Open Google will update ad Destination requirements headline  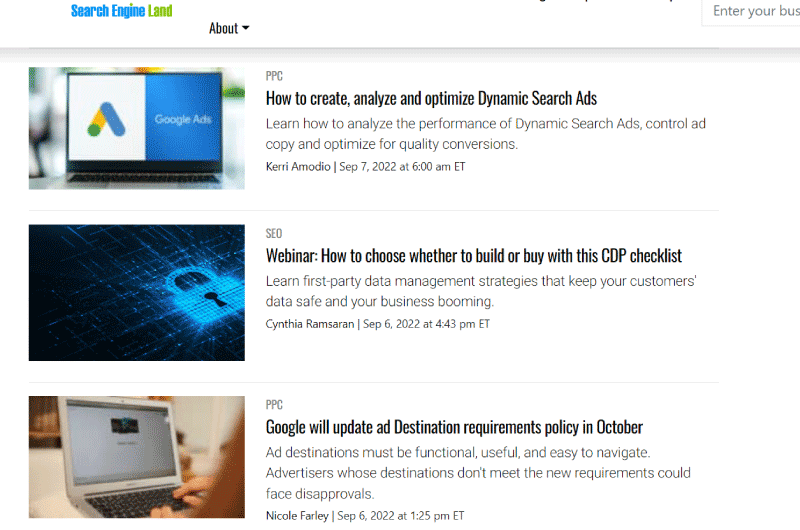pos(454,427)
